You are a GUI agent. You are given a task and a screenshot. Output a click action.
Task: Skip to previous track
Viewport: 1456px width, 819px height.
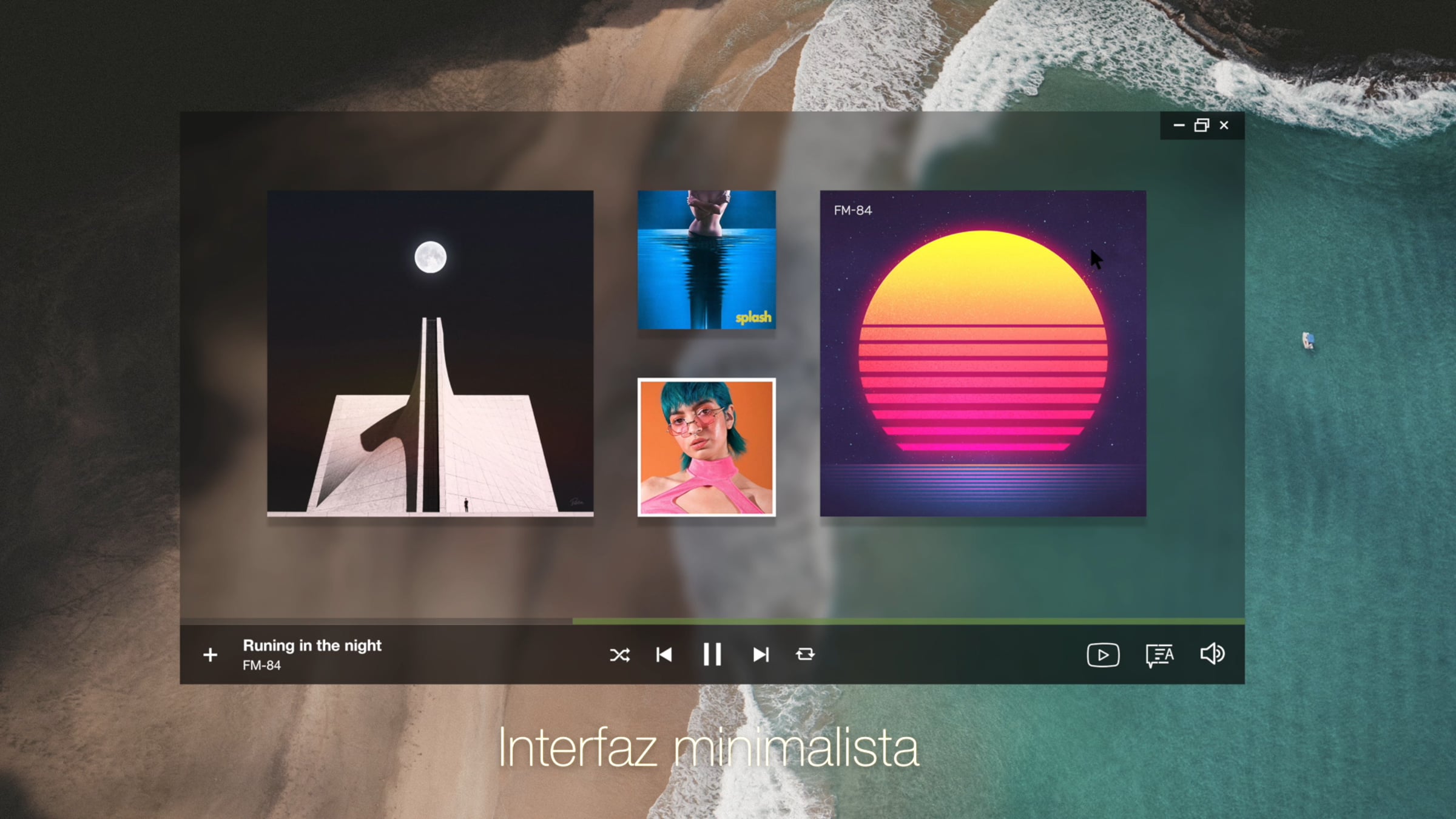coord(664,655)
